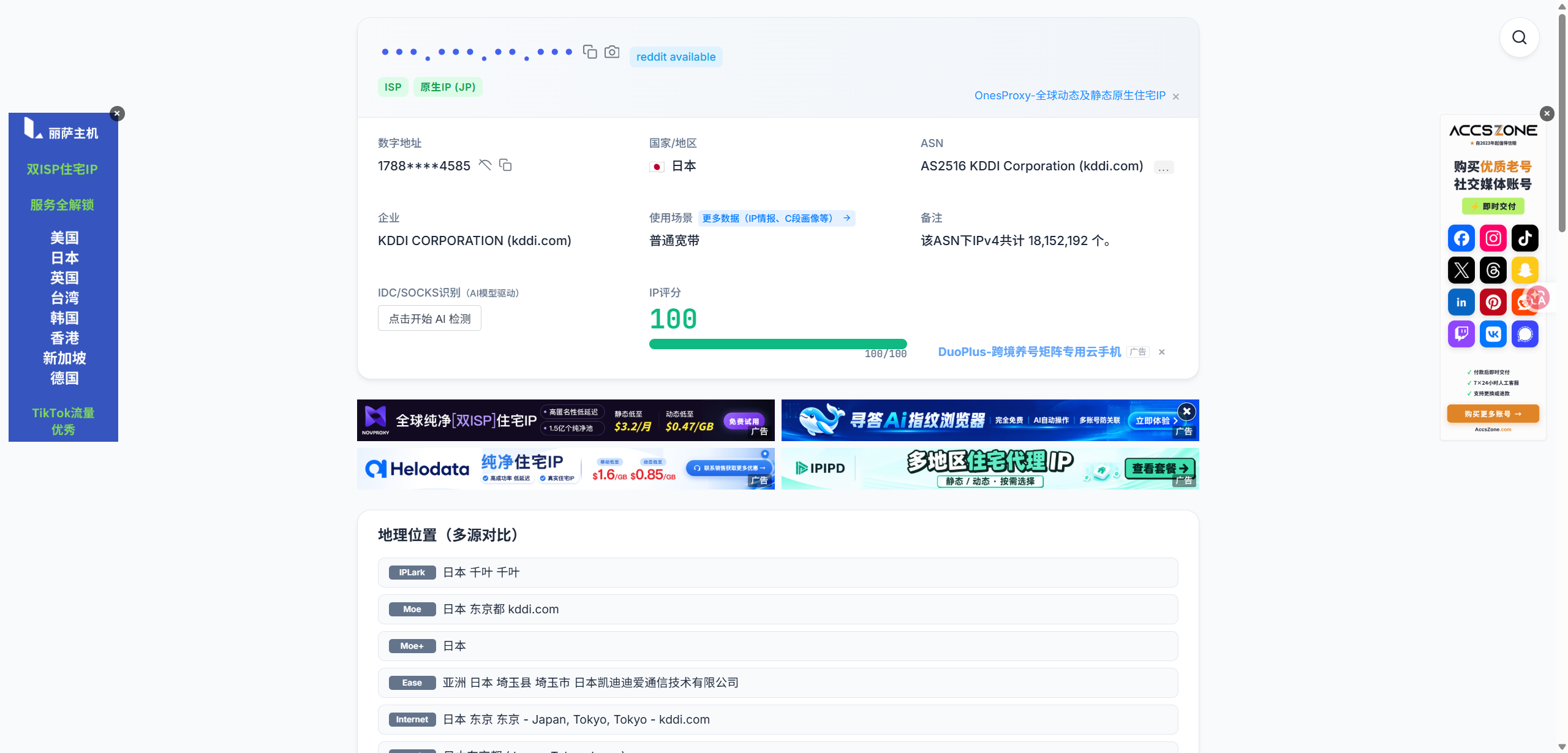Click the buy more accounts orange button
Viewport: 1568px width, 753px height.
(x=1493, y=414)
